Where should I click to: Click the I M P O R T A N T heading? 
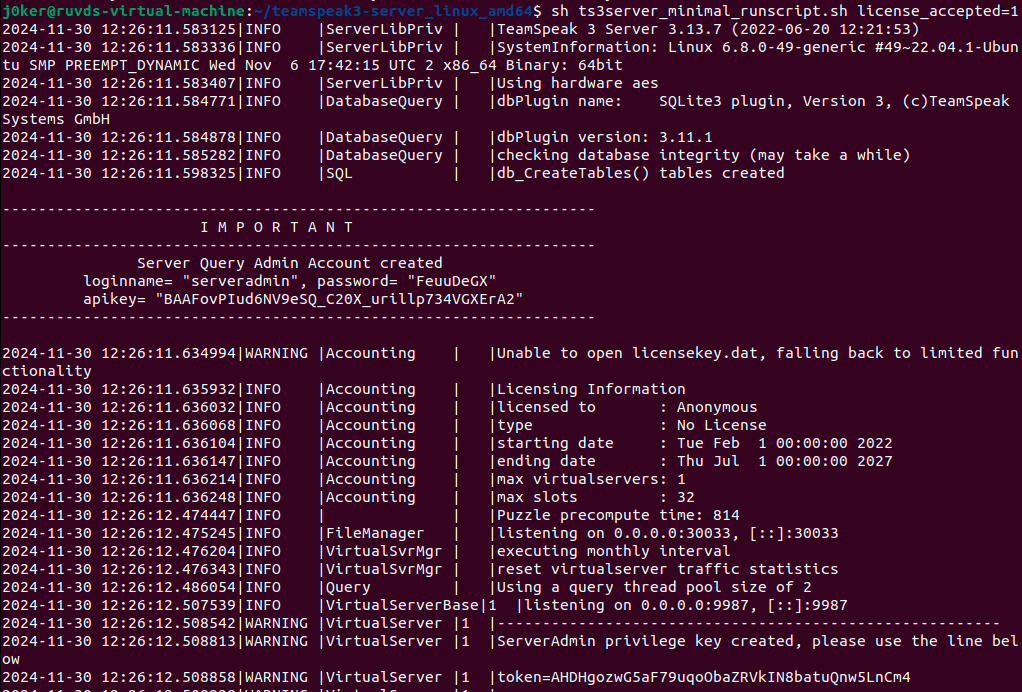[276, 227]
